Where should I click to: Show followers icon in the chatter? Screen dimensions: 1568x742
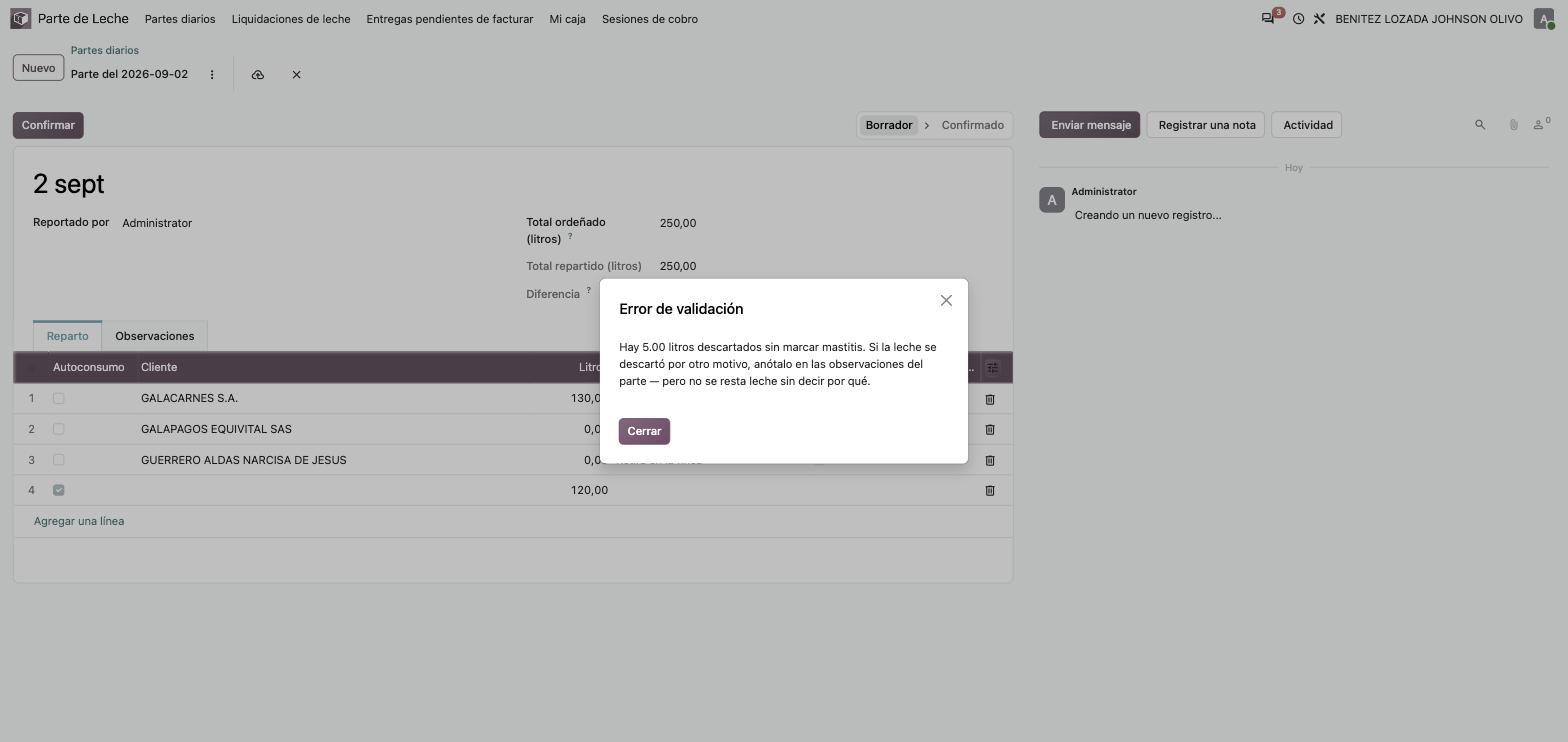[x=1541, y=124]
